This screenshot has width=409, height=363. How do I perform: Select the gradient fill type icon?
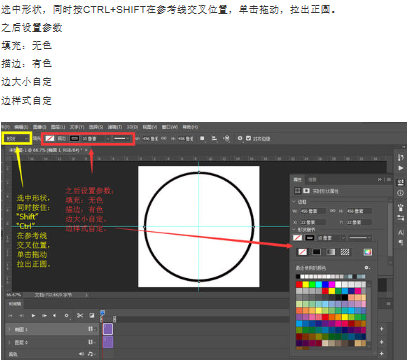tap(330, 252)
